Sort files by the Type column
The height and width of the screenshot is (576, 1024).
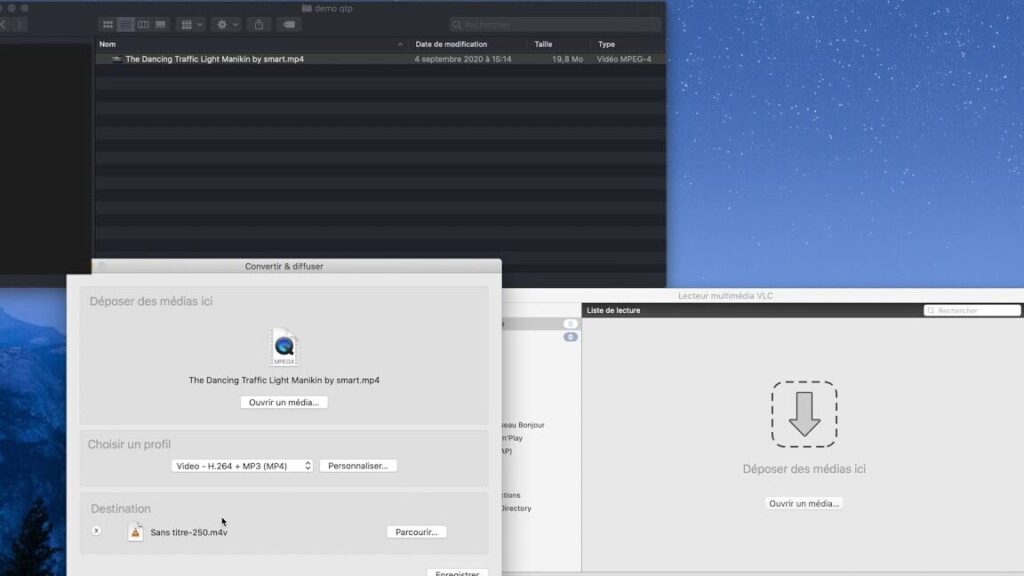[607, 44]
